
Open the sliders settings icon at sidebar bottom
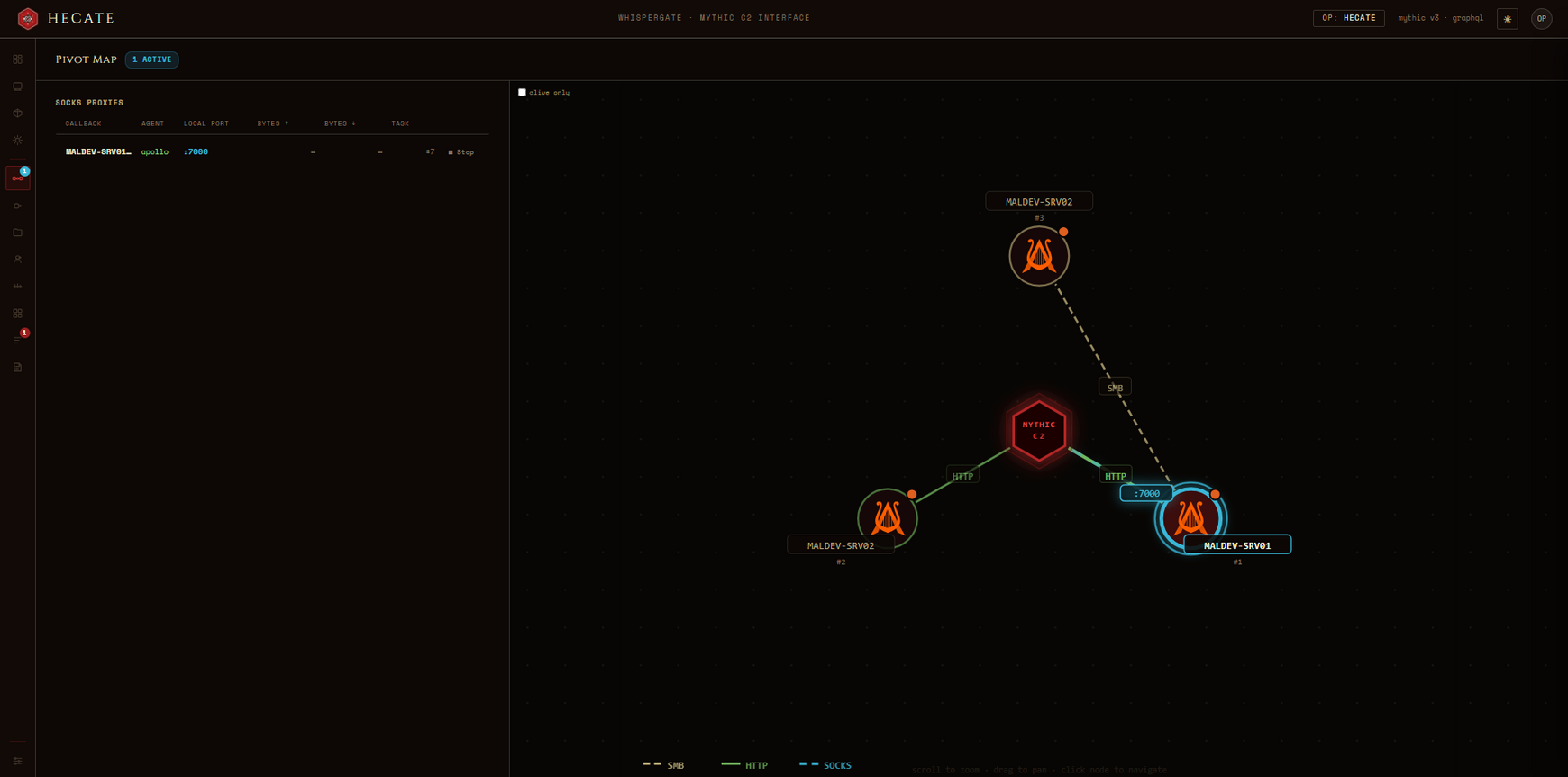(17, 761)
